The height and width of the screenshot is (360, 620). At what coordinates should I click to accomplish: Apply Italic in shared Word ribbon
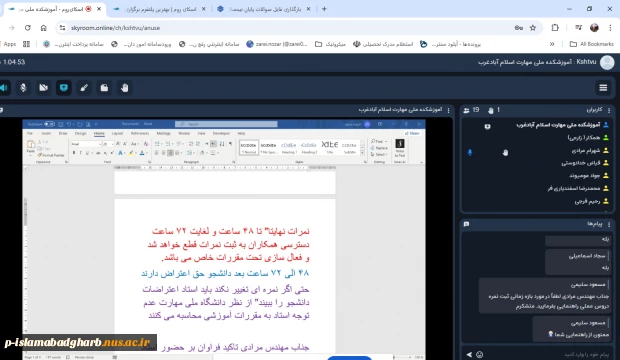click(x=80, y=153)
